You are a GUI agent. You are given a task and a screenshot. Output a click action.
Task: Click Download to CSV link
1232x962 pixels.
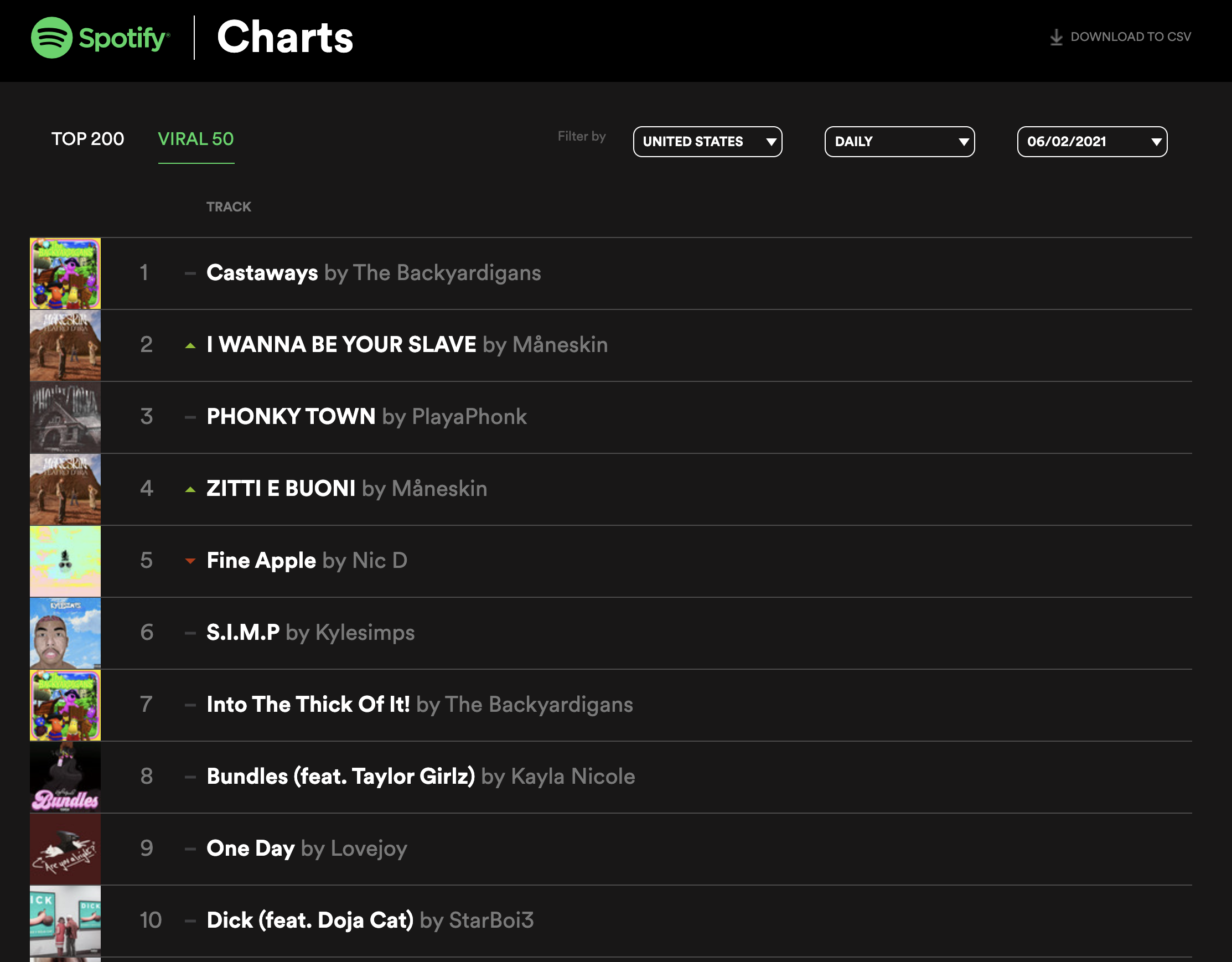pos(1130,37)
